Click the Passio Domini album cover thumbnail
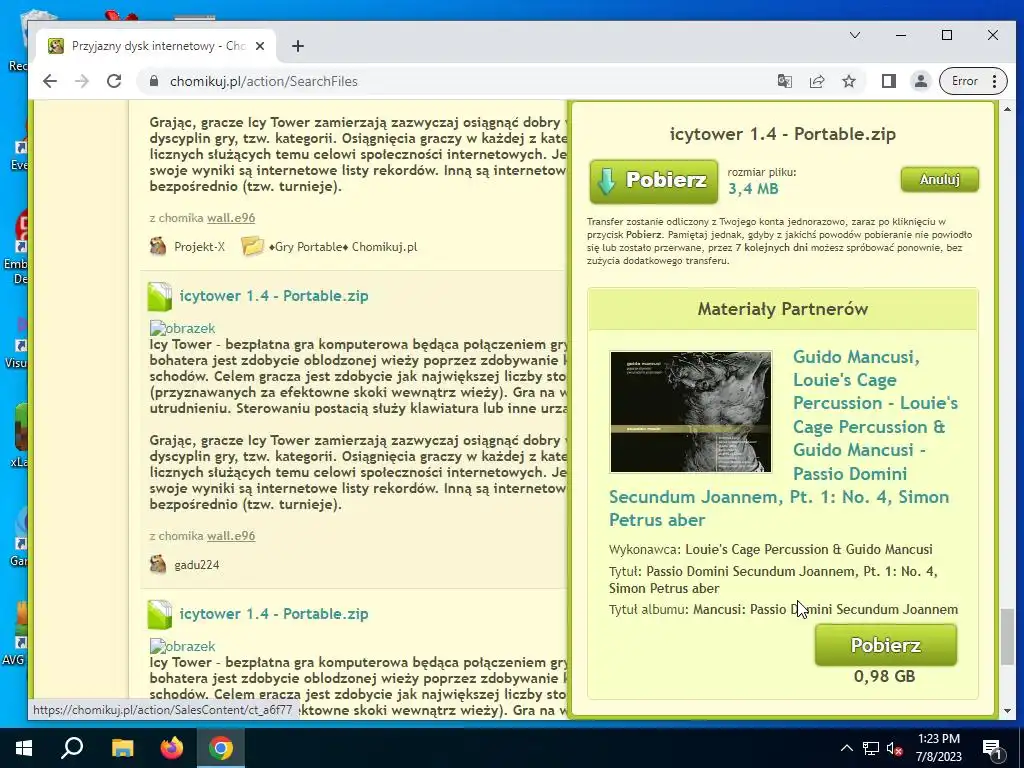This screenshot has width=1024, height=768. click(x=691, y=411)
